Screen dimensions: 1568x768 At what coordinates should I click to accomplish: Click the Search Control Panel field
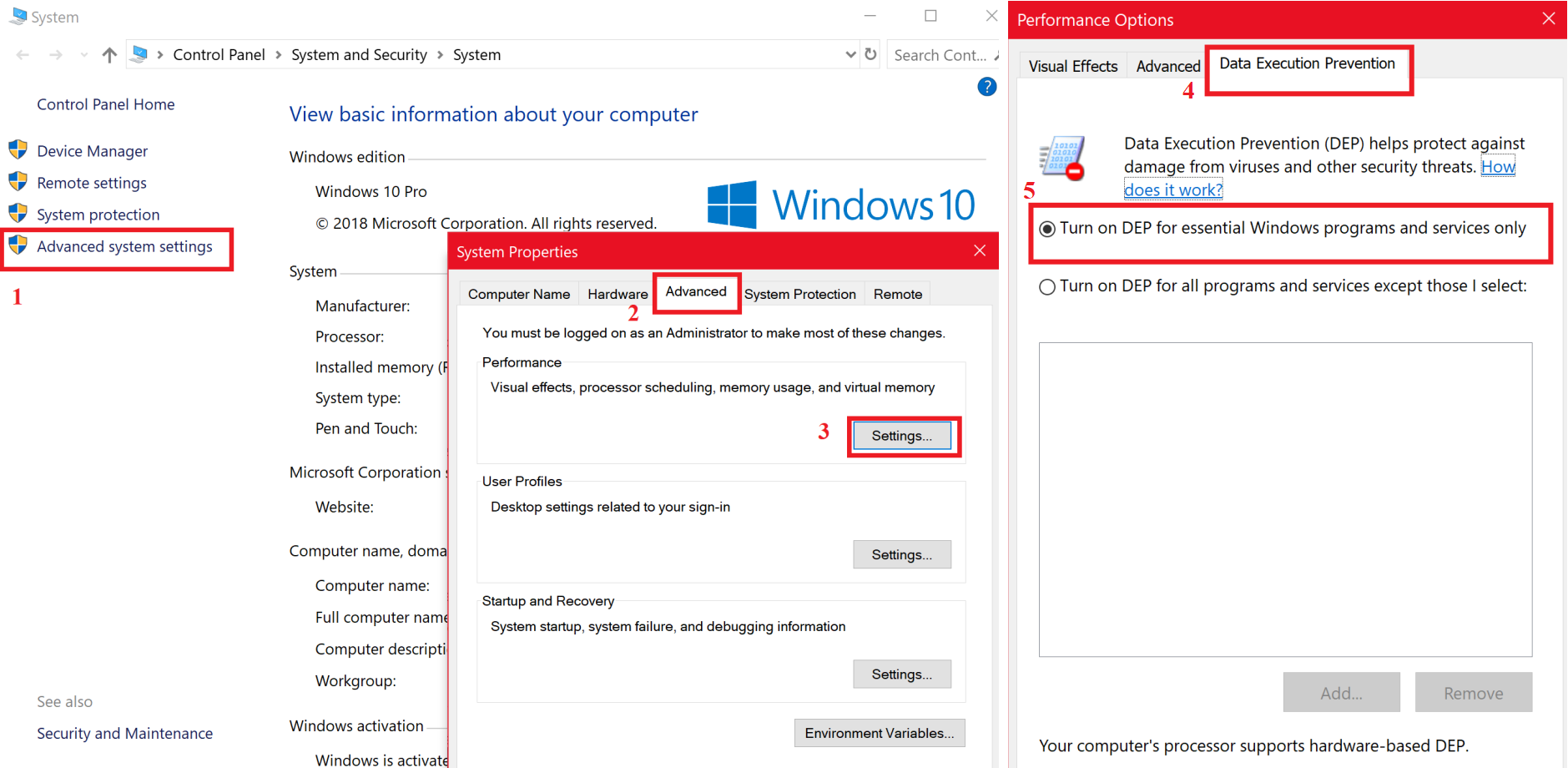point(940,55)
